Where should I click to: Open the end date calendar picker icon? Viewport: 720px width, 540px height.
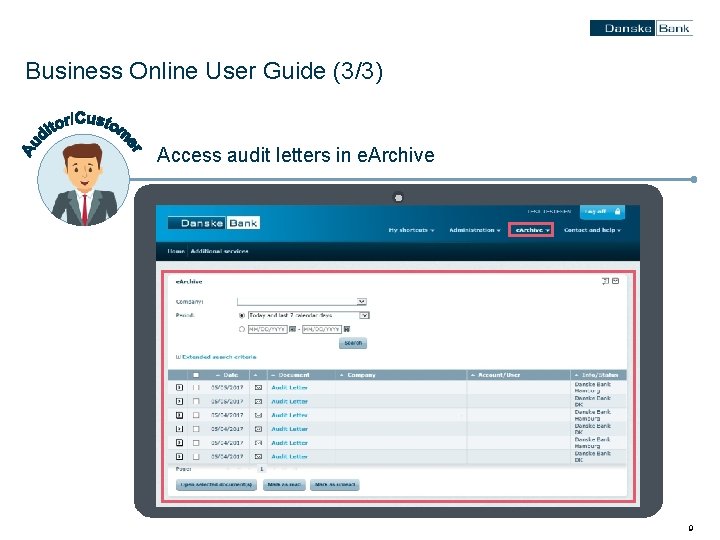point(347,329)
